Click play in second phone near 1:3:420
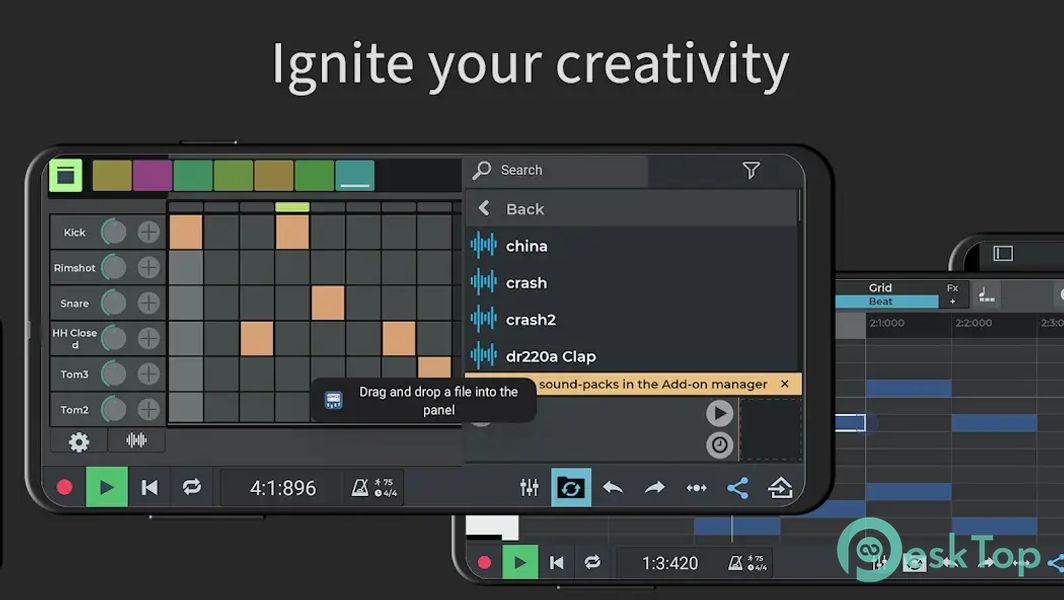1064x600 pixels. point(520,563)
